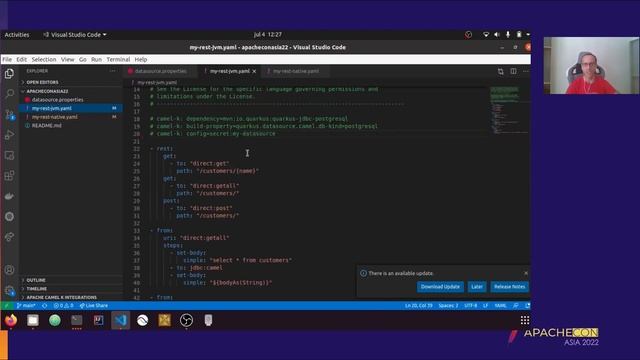Click the main branch indicator in status bar
Image resolution: width=640 pixels, height=360 pixels.
(26, 306)
